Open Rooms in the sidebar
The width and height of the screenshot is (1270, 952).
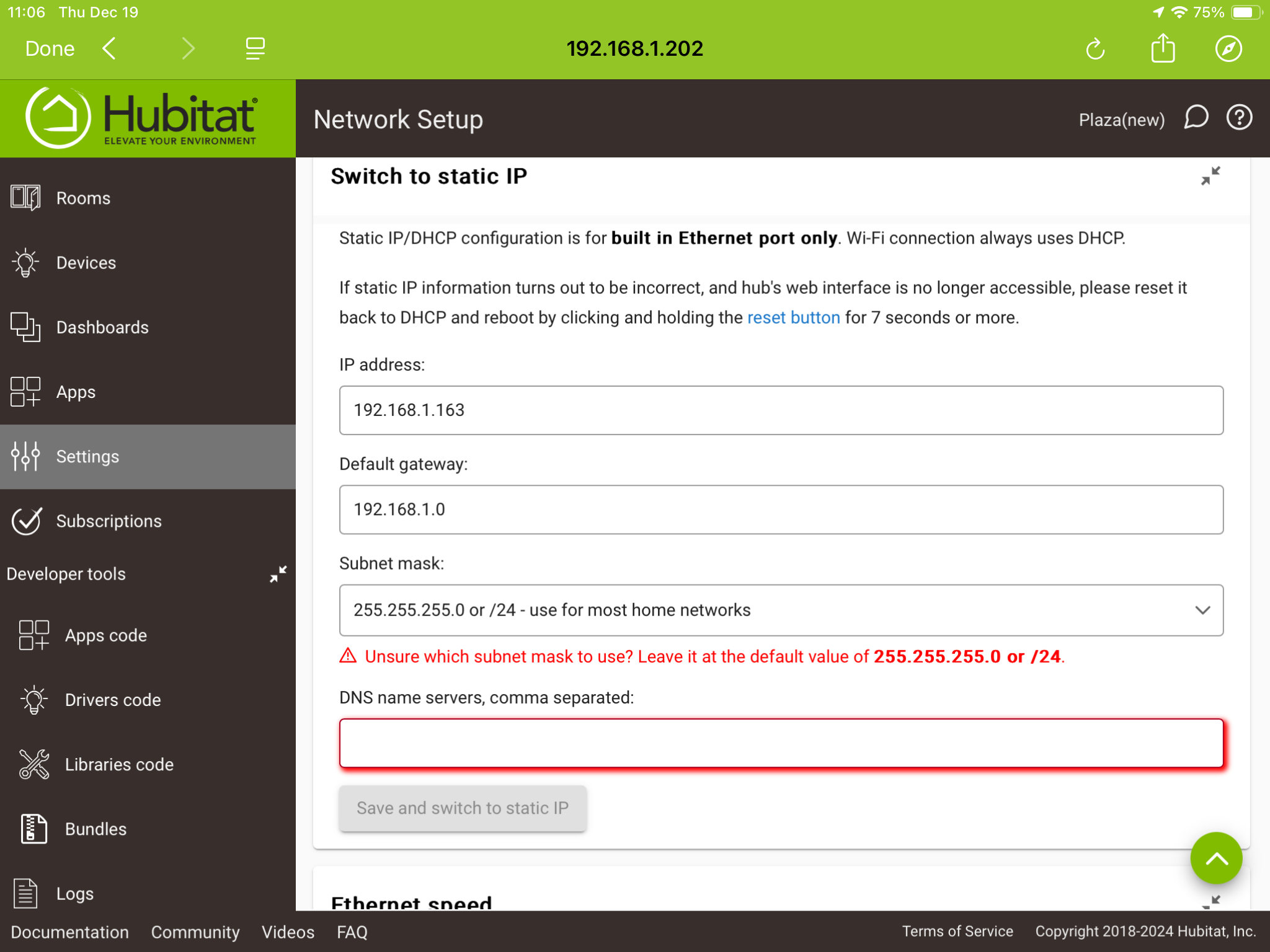(x=148, y=198)
